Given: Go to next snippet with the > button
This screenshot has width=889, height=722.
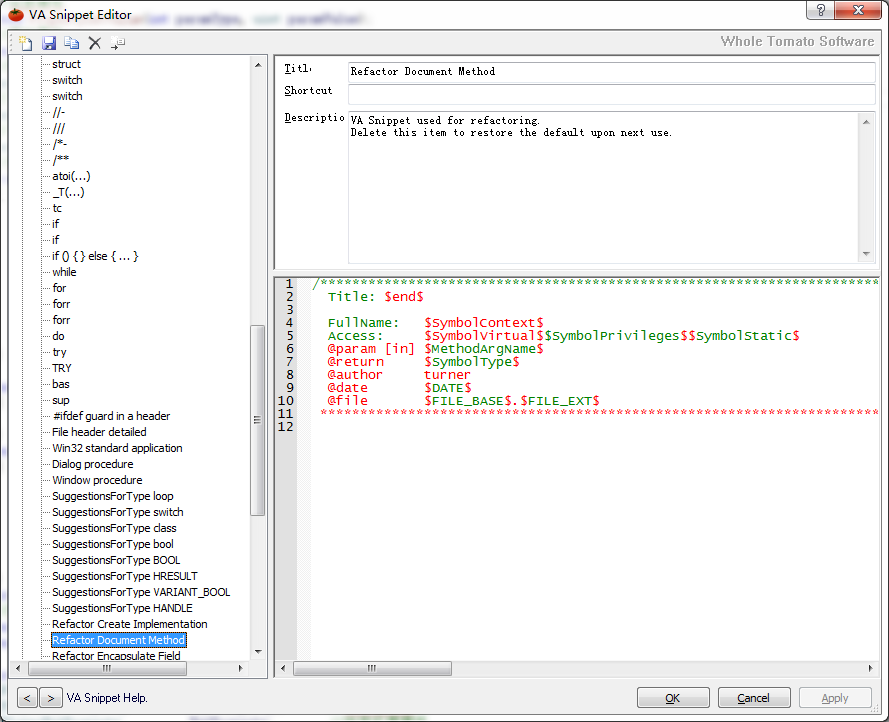Looking at the screenshot, I should coord(51,698).
